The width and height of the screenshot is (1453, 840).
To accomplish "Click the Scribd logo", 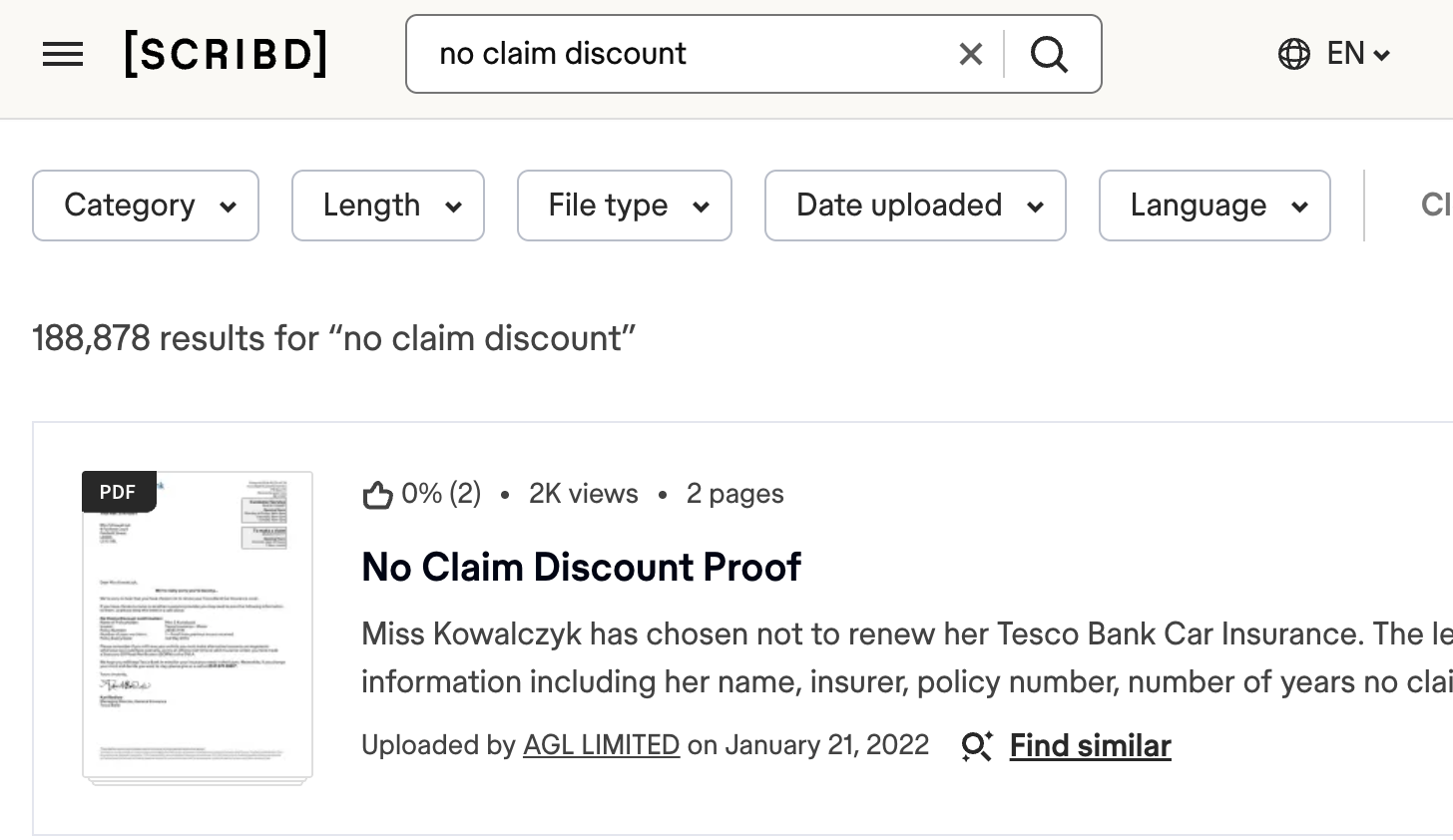I will [x=226, y=54].
